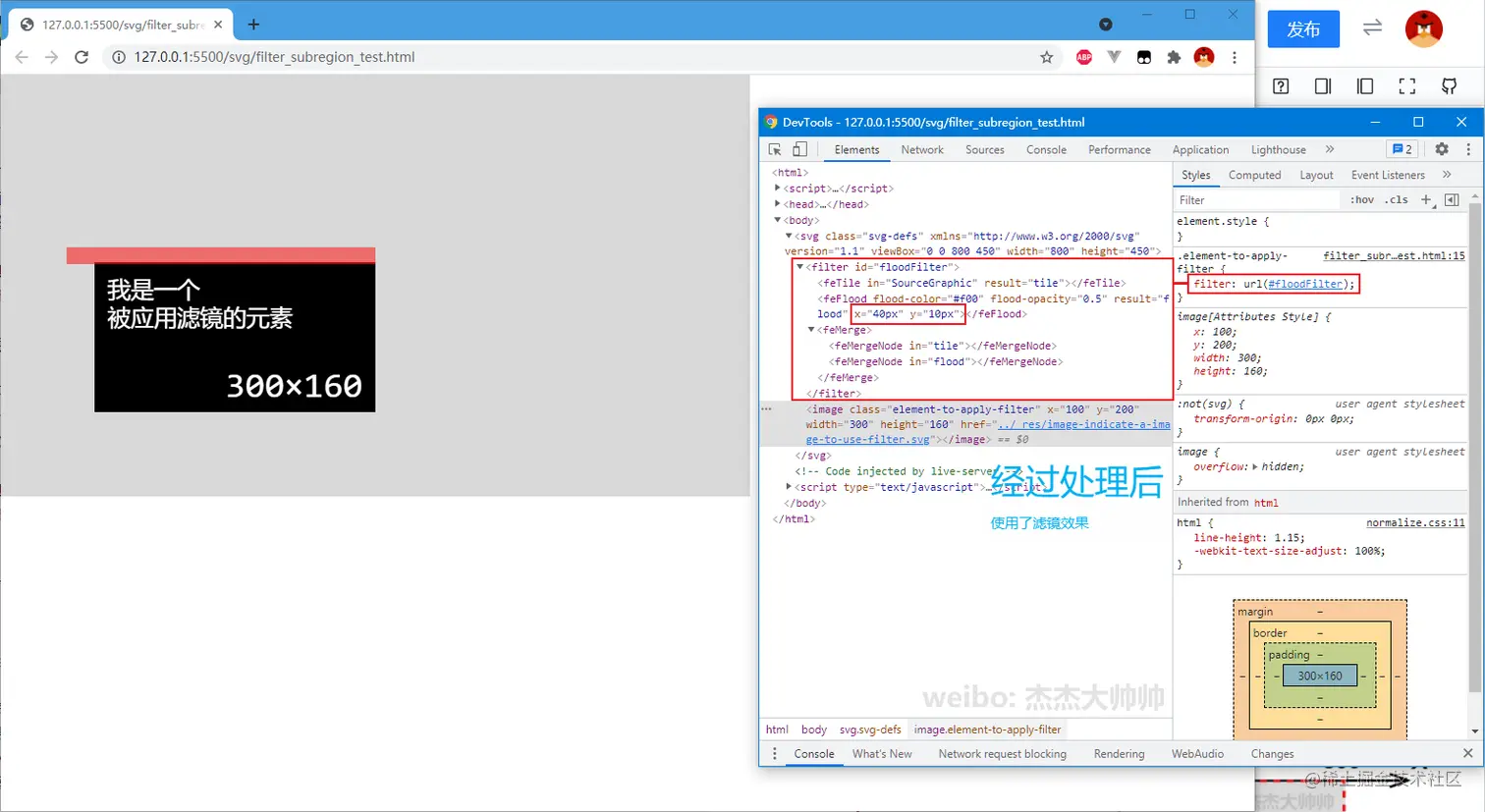Expand the script node in DOM tree
The image size is (1485, 812).
777,188
